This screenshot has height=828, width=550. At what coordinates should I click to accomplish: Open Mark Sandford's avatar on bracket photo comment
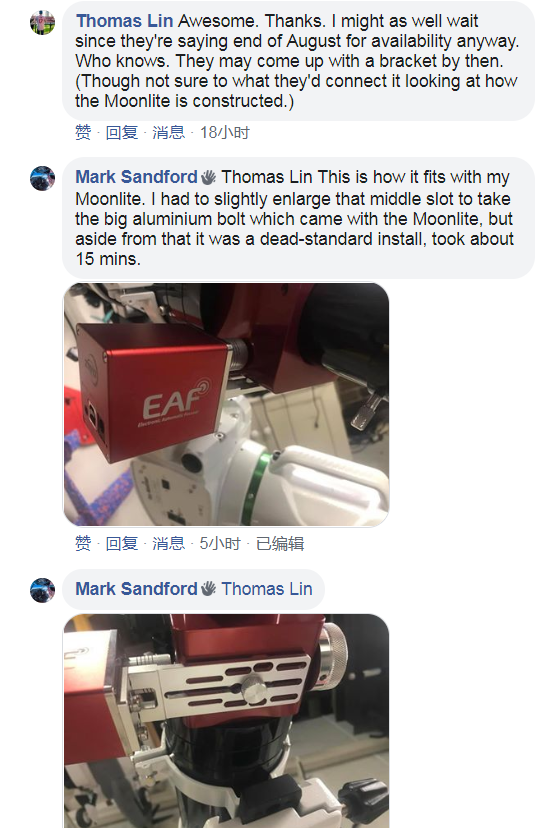[x=42, y=590]
